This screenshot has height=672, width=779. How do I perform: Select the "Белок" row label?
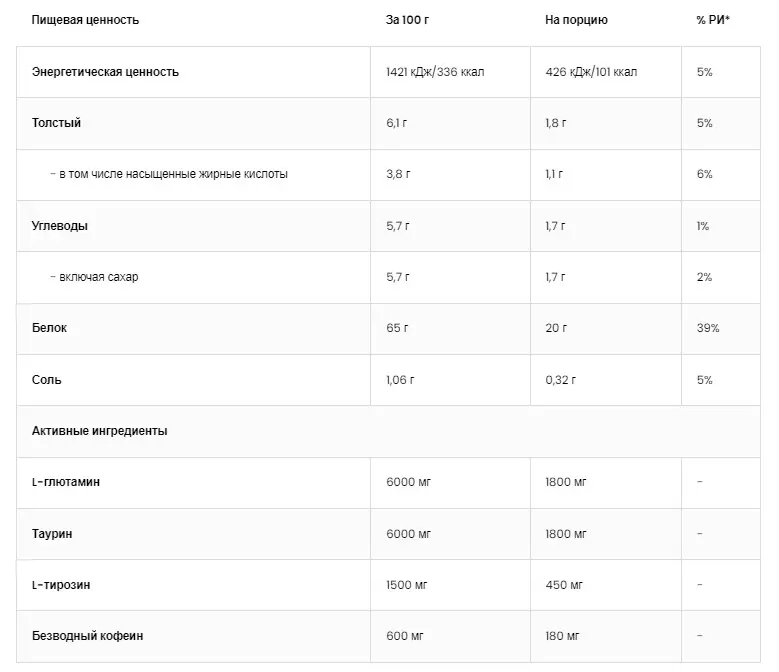coord(50,328)
